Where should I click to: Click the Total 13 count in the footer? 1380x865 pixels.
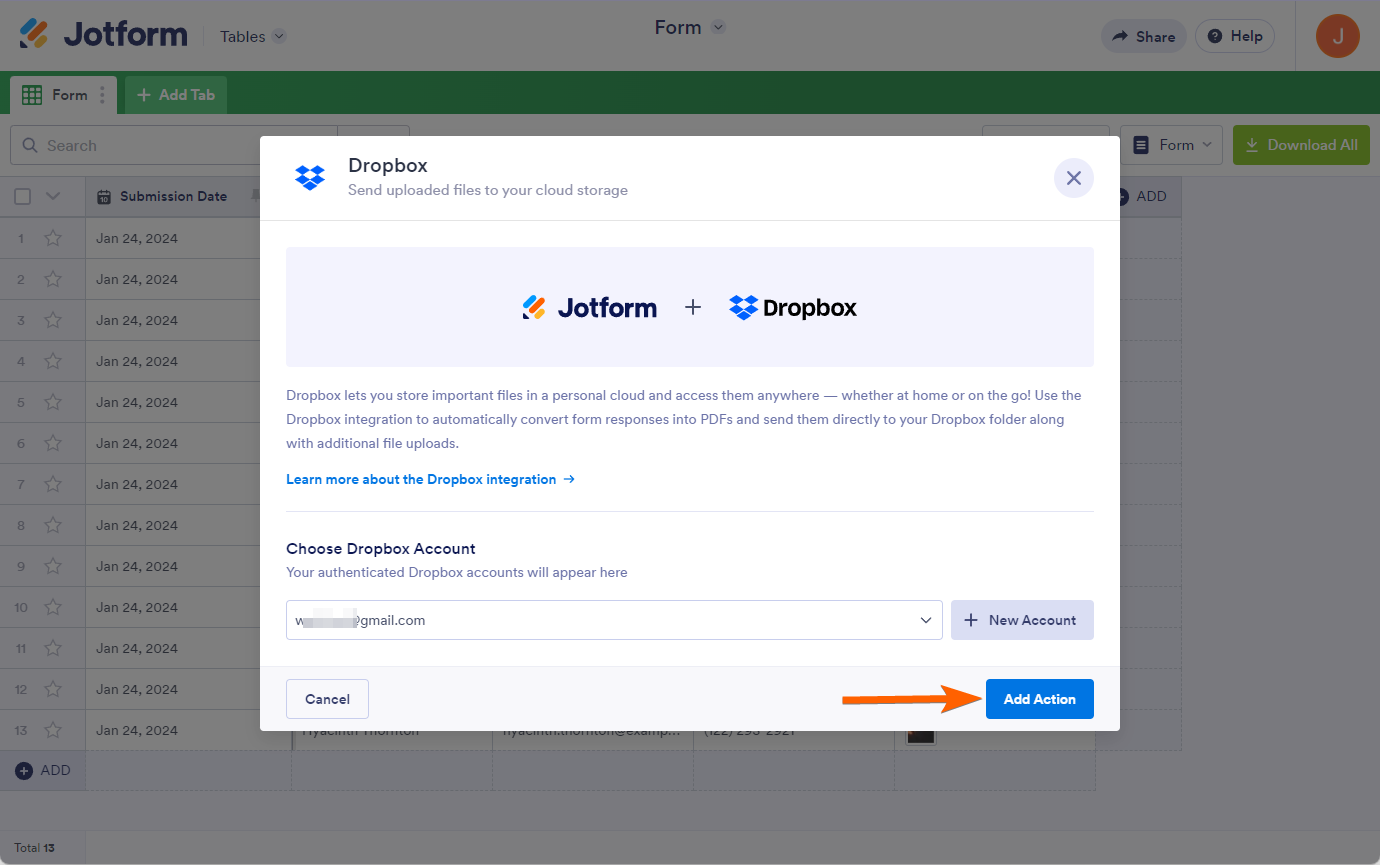34,848
